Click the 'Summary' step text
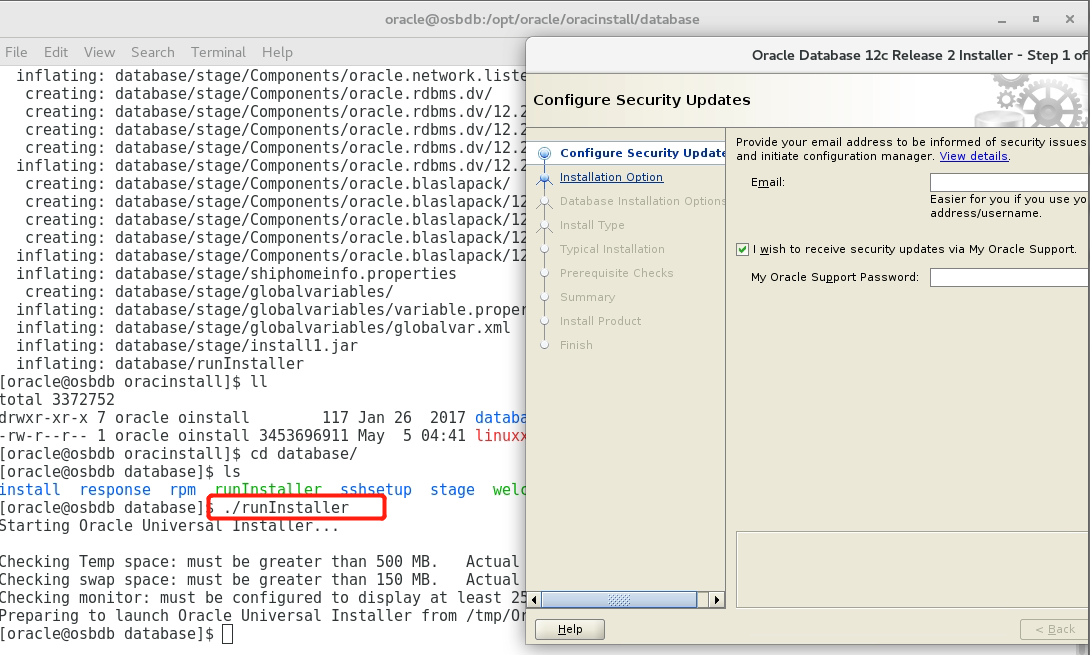 coord(587,297)
